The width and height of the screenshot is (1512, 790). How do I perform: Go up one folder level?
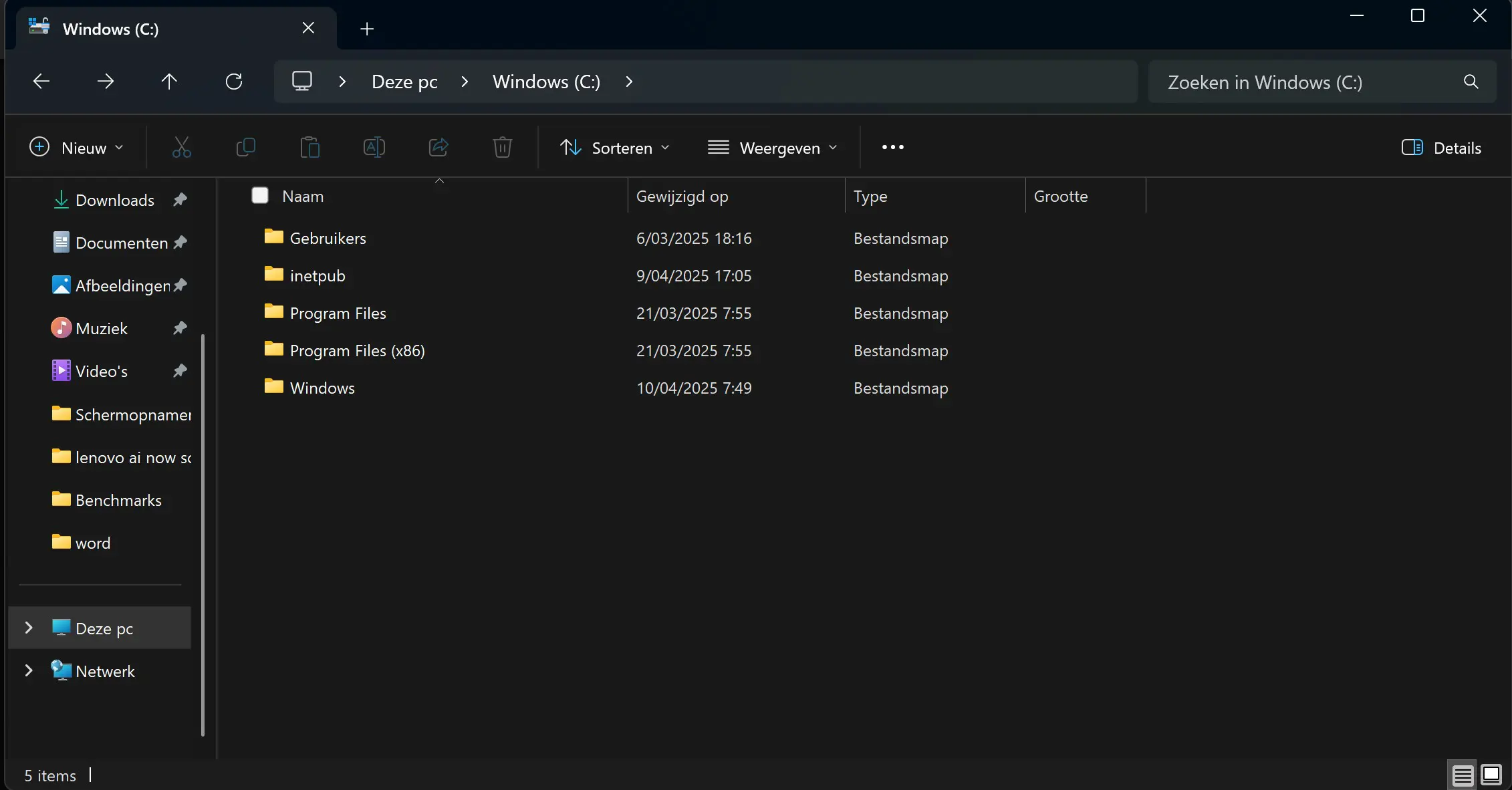[169, 82]
